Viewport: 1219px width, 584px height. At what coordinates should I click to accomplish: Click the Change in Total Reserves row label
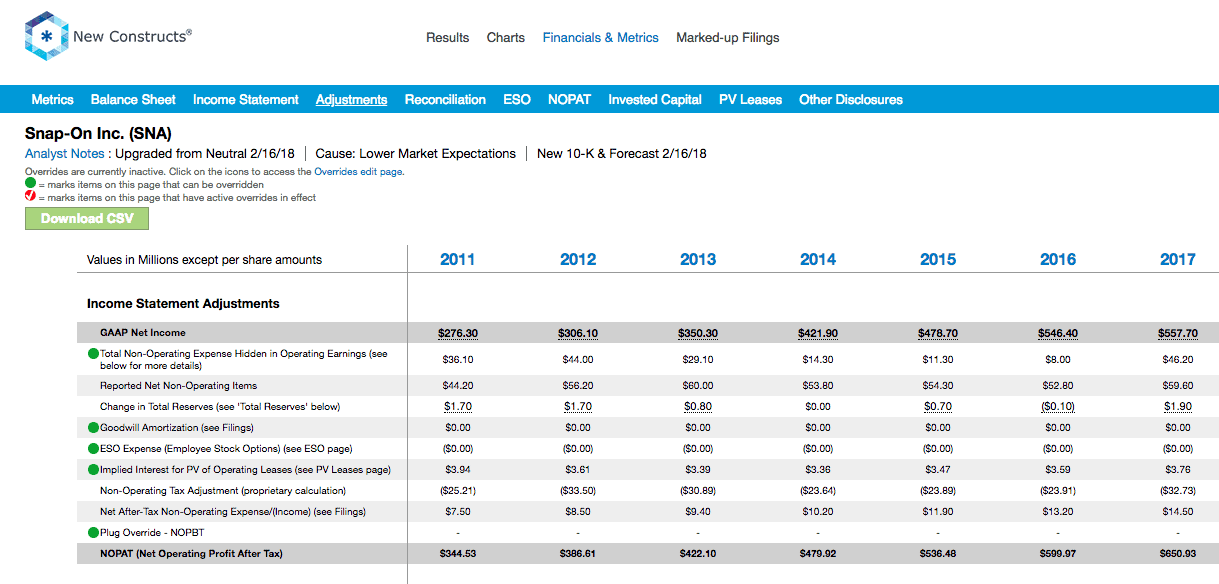220,407
